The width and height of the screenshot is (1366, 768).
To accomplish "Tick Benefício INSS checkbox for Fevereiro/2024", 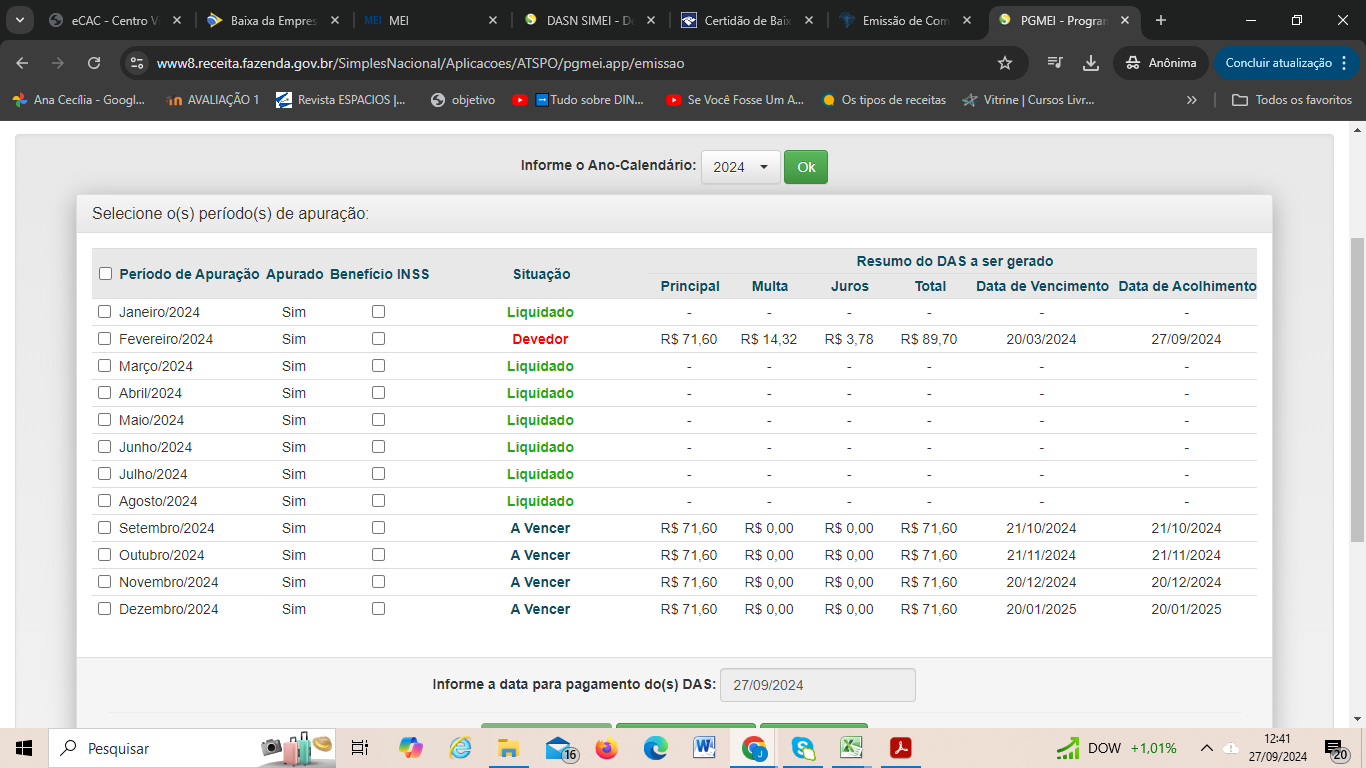I will pos(378,339).
